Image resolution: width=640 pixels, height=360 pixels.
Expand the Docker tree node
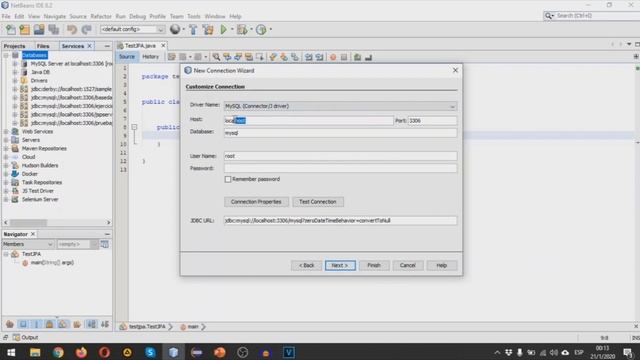click(x=6, y=174)
